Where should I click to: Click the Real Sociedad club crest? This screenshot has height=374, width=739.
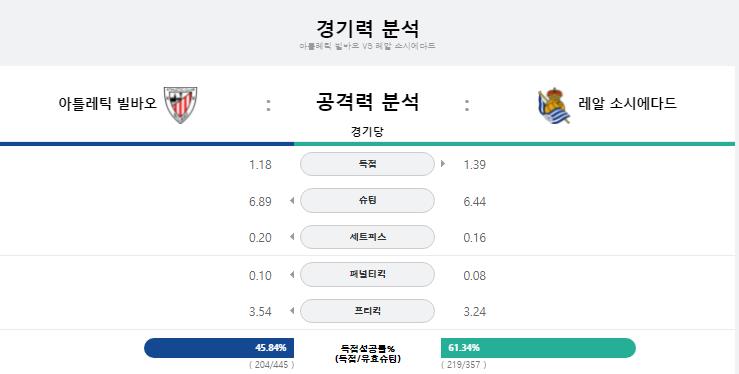pyautogui.click(x=554, y=106)
